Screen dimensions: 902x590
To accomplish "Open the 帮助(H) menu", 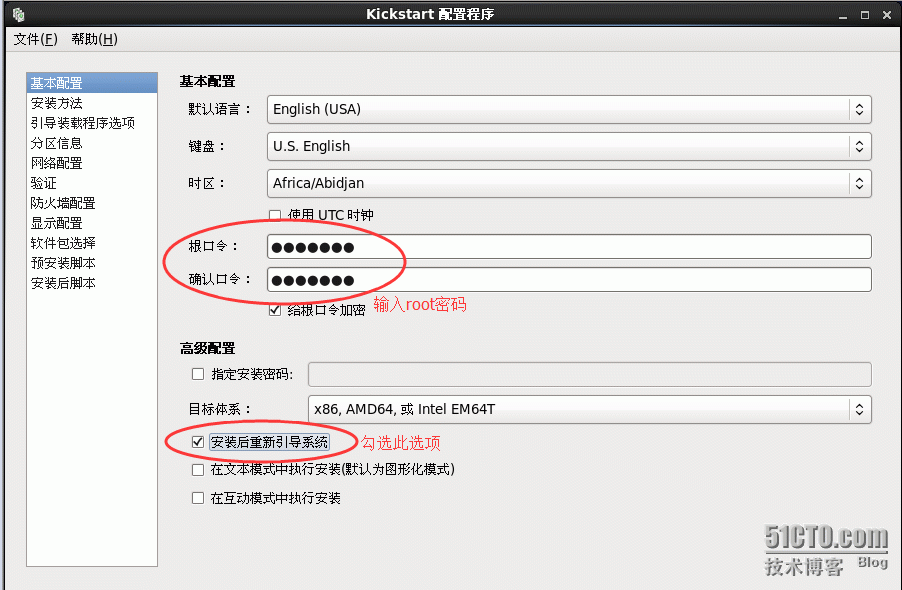I will pyautogui.click(x=94, y=39).
